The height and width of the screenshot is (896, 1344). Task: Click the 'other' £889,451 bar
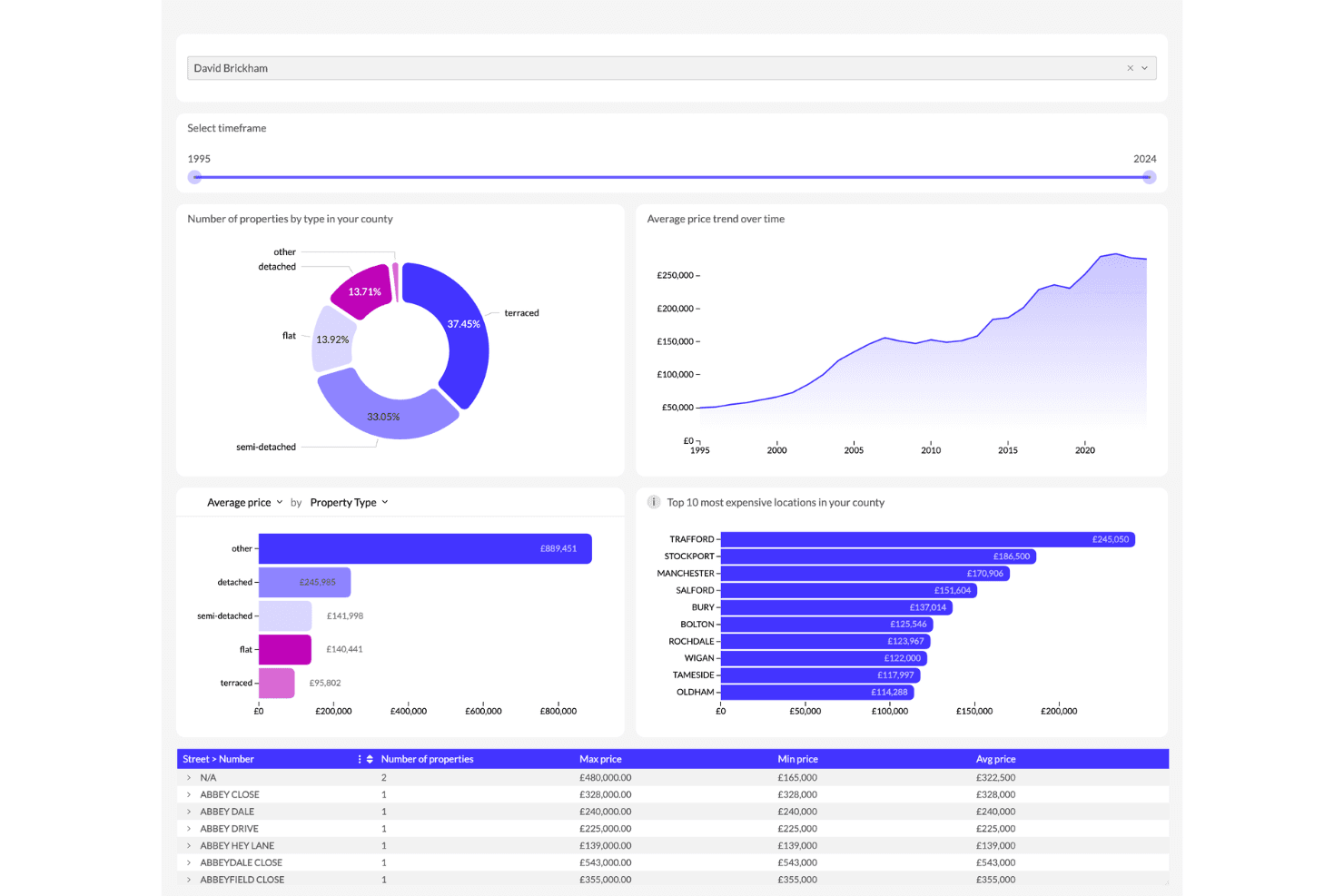click(x=425, y=548)
